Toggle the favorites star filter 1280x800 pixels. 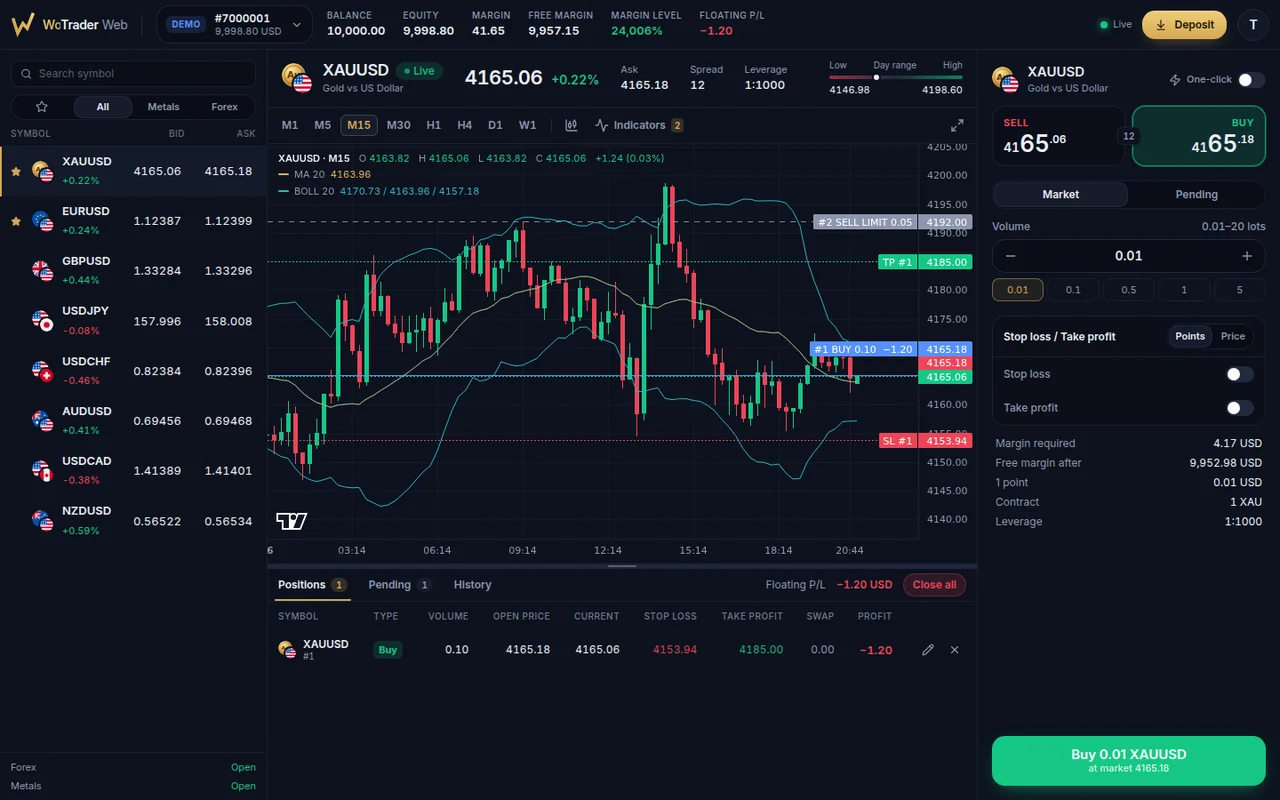[x=42, y=107]
